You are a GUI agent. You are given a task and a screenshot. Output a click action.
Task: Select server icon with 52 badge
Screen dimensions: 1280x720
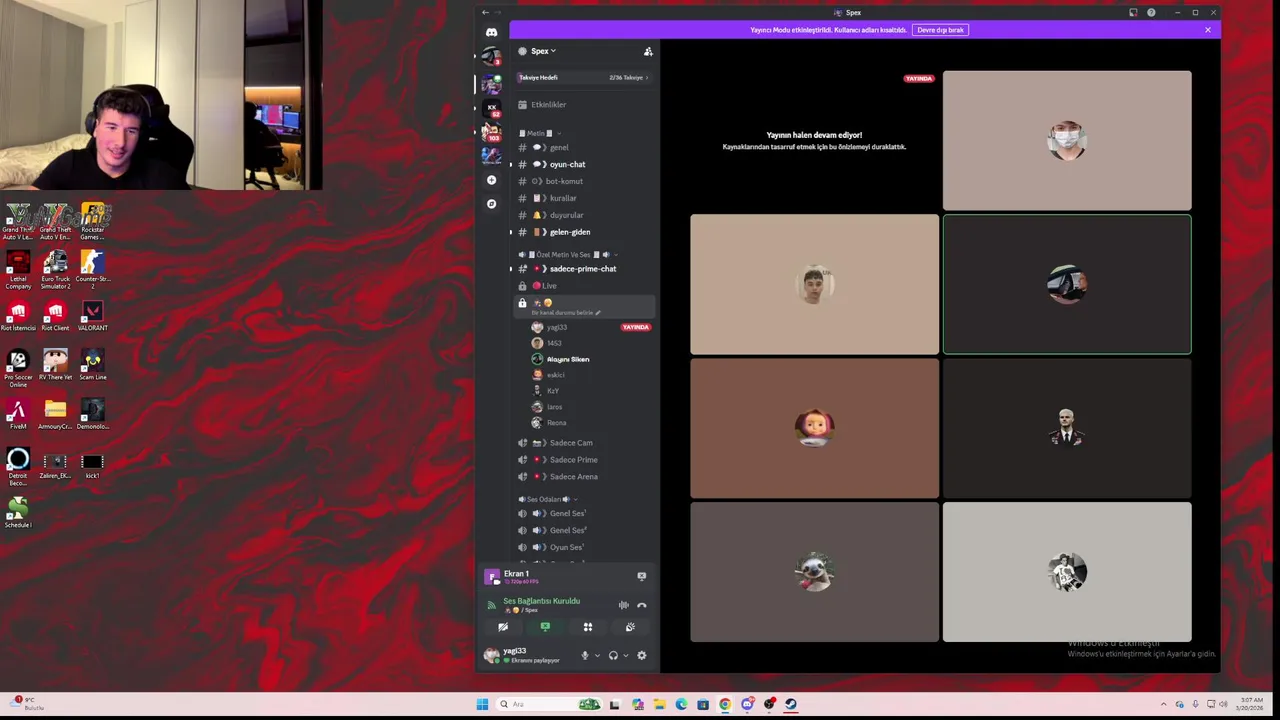[491, 108]
